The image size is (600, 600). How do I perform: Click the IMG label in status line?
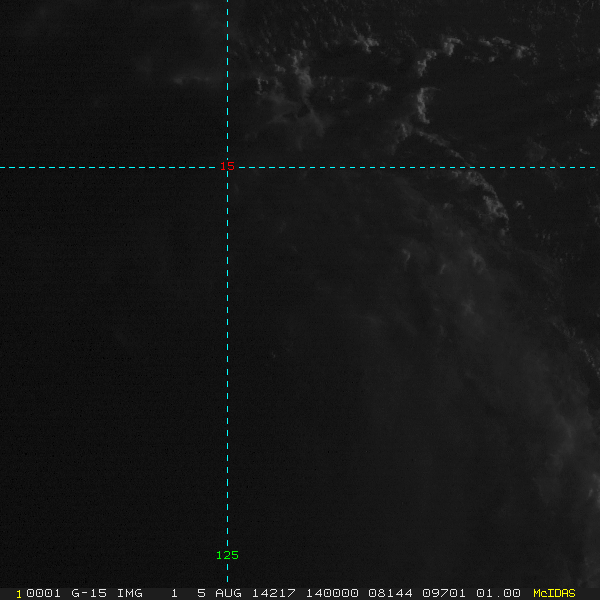[x=130, y=593]
